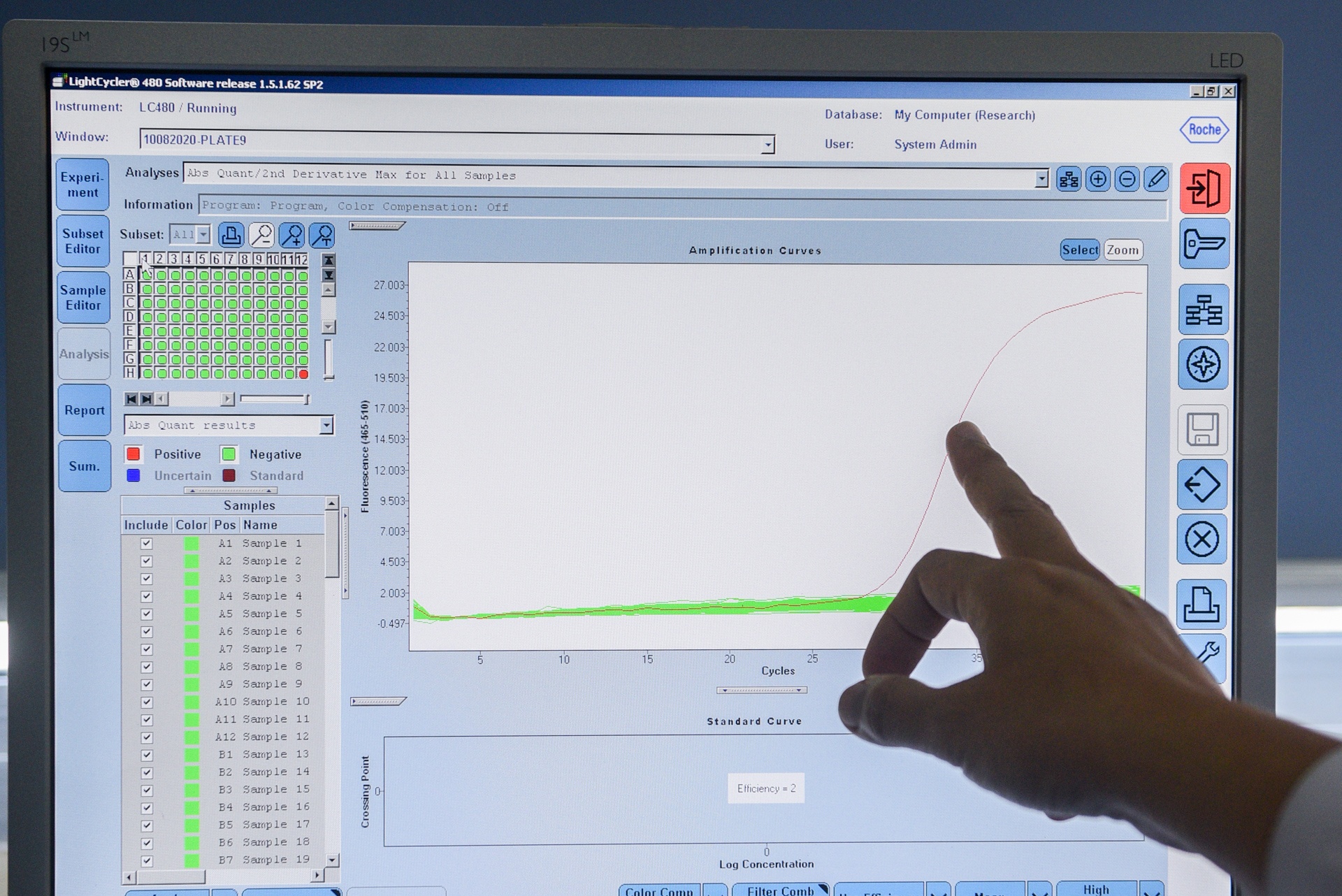Toggle Include checkbox for A5 Sample 5

pos(146,614)
